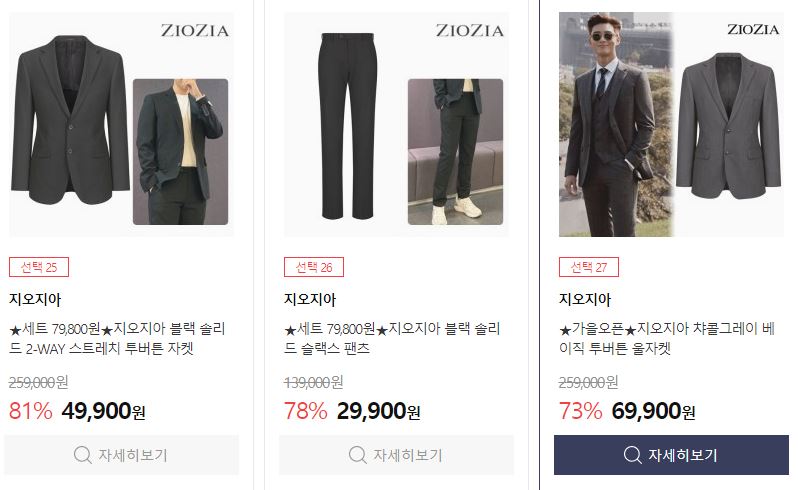Open black solid slacks pants title link
The width and height of the screenshot is (798, 490).
[392, 338]
